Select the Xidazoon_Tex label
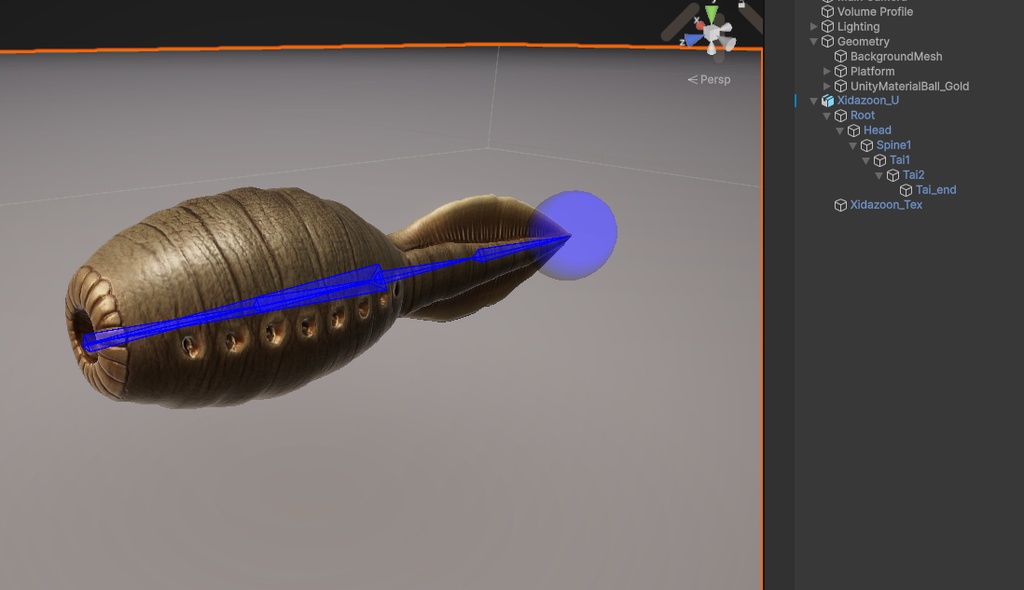Viewport: 1024px width, 590px height. (x=886, y=205)
